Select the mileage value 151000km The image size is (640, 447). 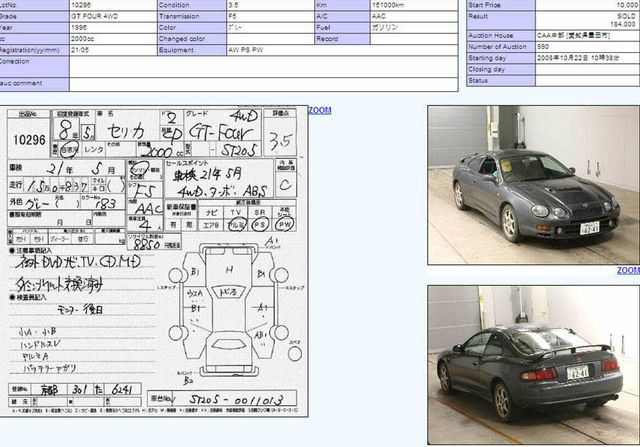pyautogui.click(x=388, y=5)
